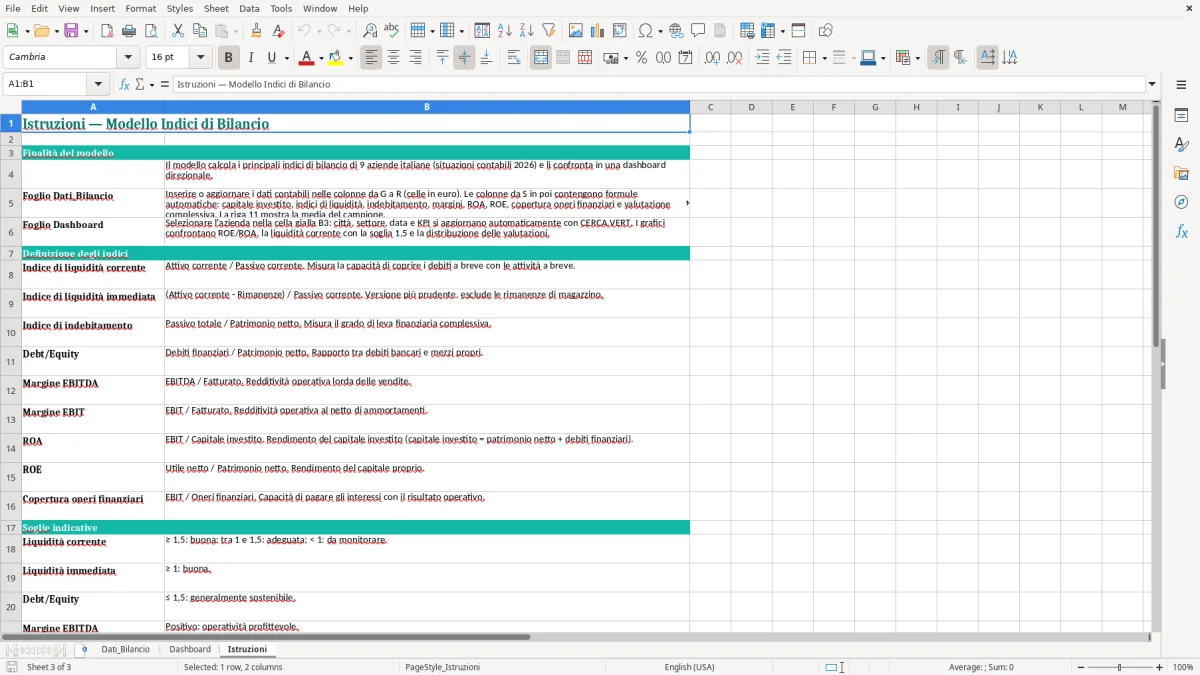This screenshot has height=675, width=1200.
Task: Run the spelling check
Action: click(x=392, y=31)
